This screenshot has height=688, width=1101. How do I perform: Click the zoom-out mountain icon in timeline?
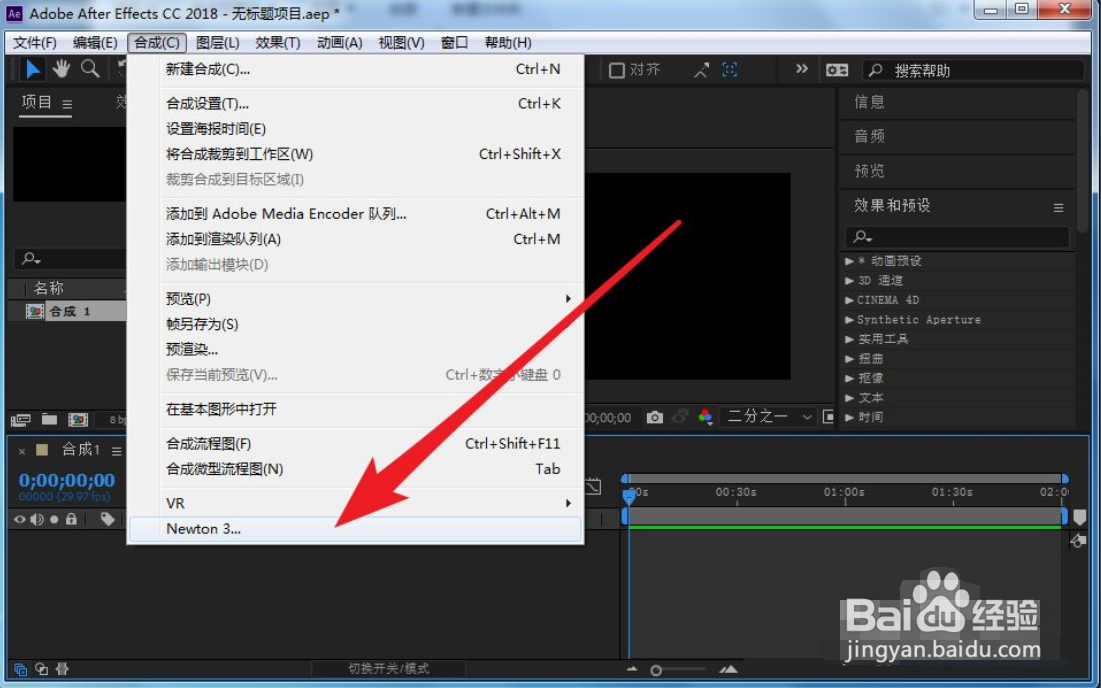[x=632, y=669]
